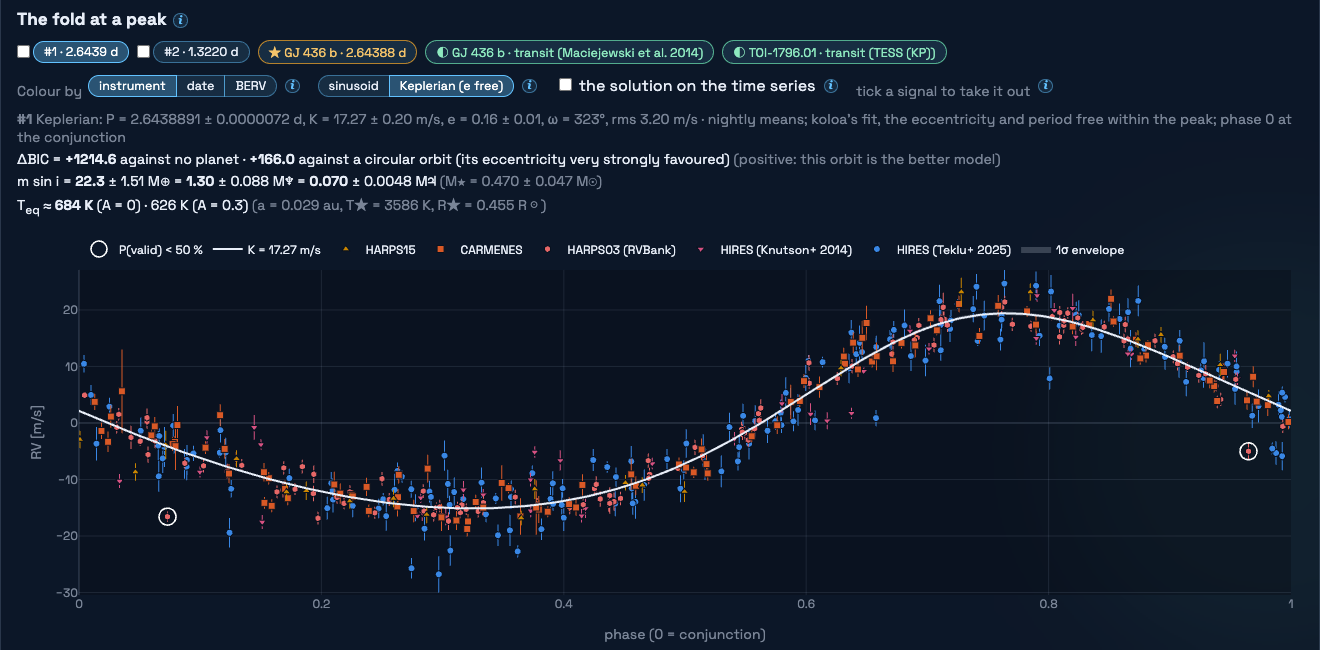This screenshot has width=1320, height=650.
Task: Colour points by date
Action: (x=200, y=86)
